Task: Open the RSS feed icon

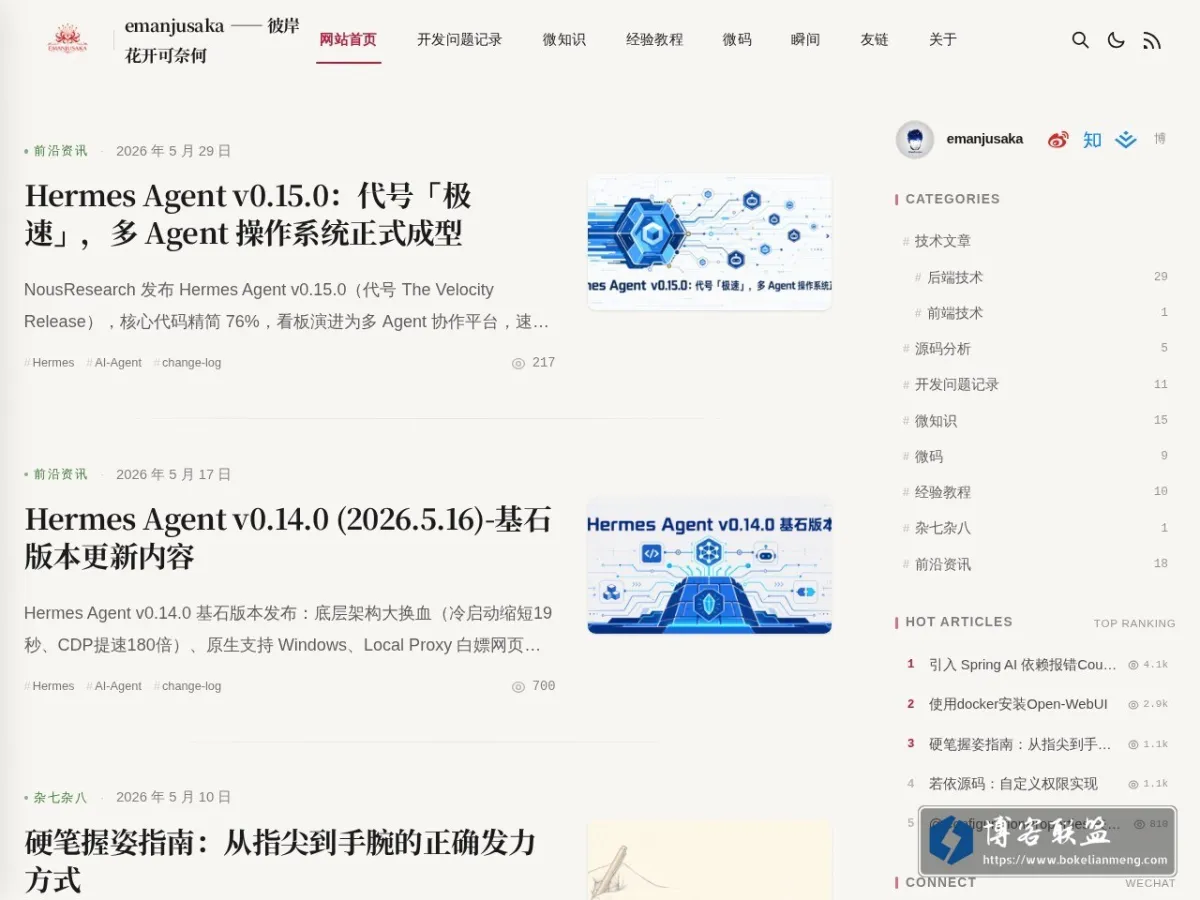Action: pos(1152,40)
